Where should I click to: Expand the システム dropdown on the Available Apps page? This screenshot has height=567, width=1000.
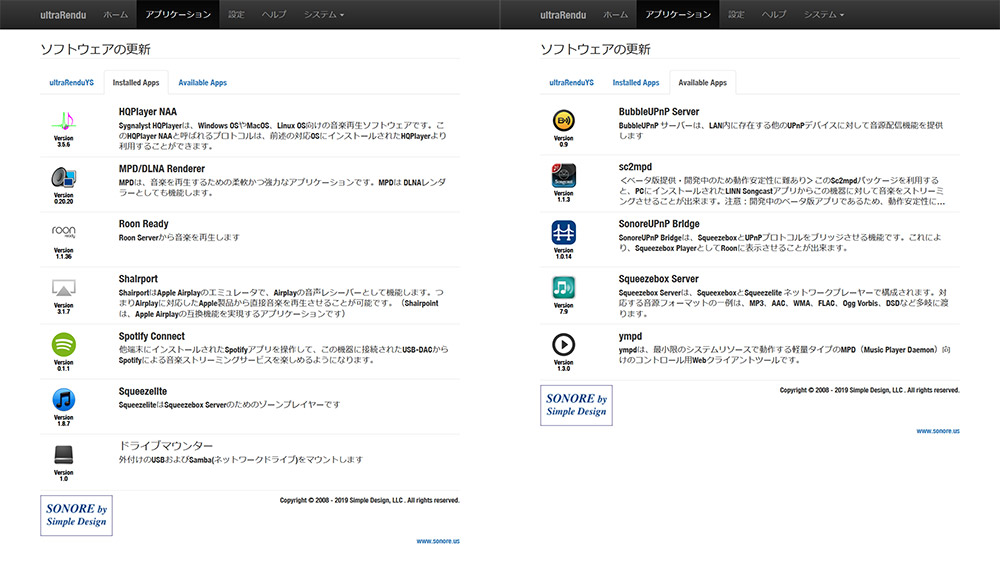pos(823,15)
